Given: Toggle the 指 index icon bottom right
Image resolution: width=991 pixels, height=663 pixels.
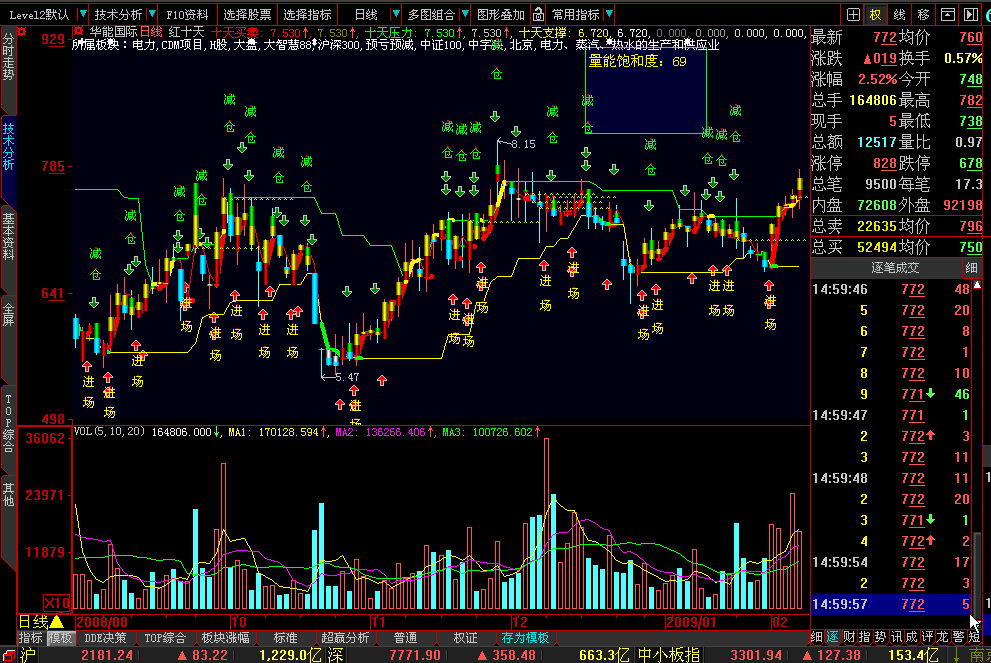Looking at the screenshot, I should click(864, 637).
